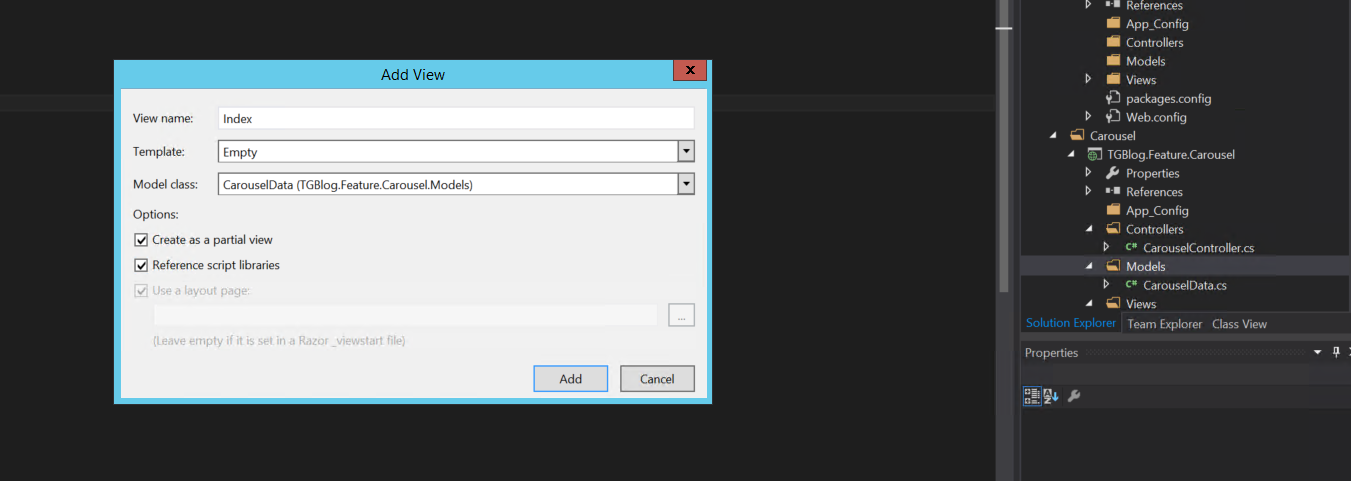Image resolution: width=1351 pixels, height=481 pixels.
Task: Switch to the Solution Explorer tab
Action: click(1070, 323)
